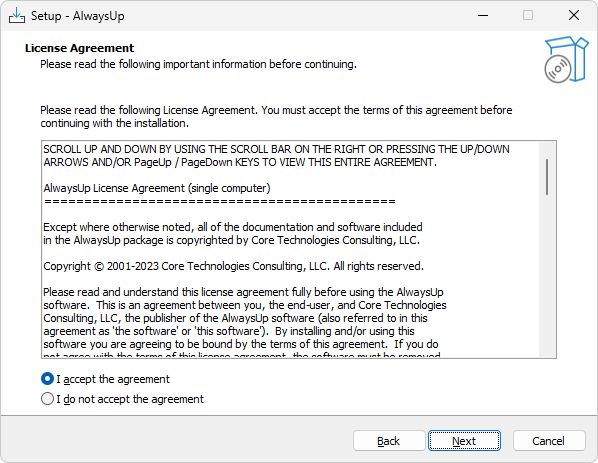Viewport: 598px width, 463px height.
Task: Click the row of equals signs separator
Action: [x=220, y=201]
